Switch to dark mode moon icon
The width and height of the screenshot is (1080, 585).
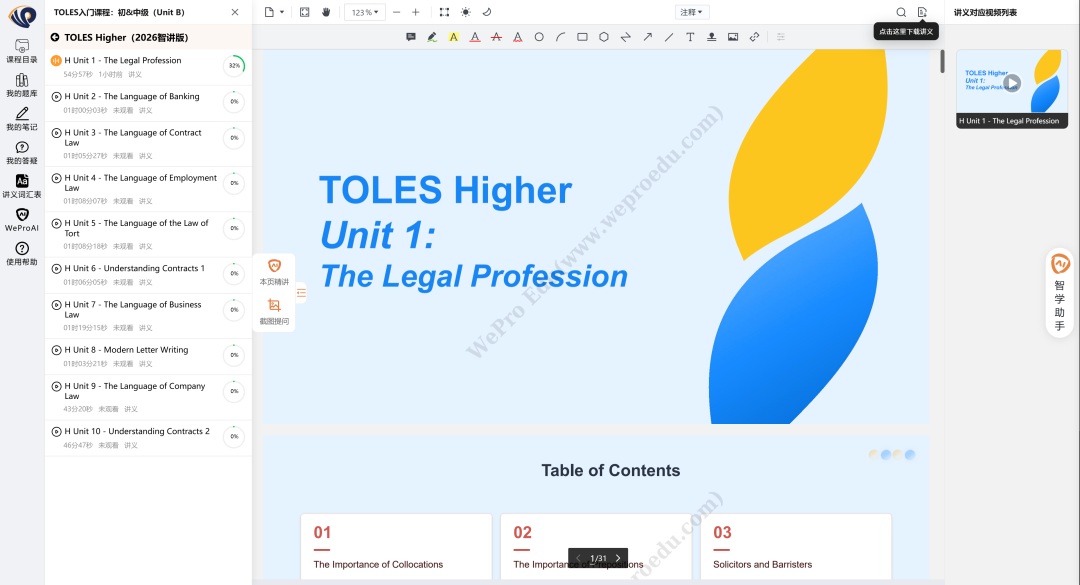tap(487, 12)
